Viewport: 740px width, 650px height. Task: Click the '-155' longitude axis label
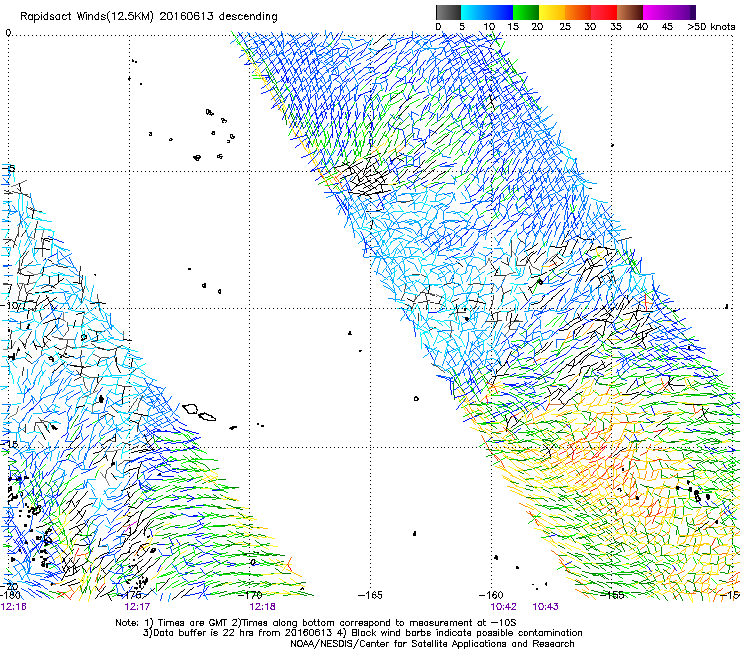click(612, 596)
